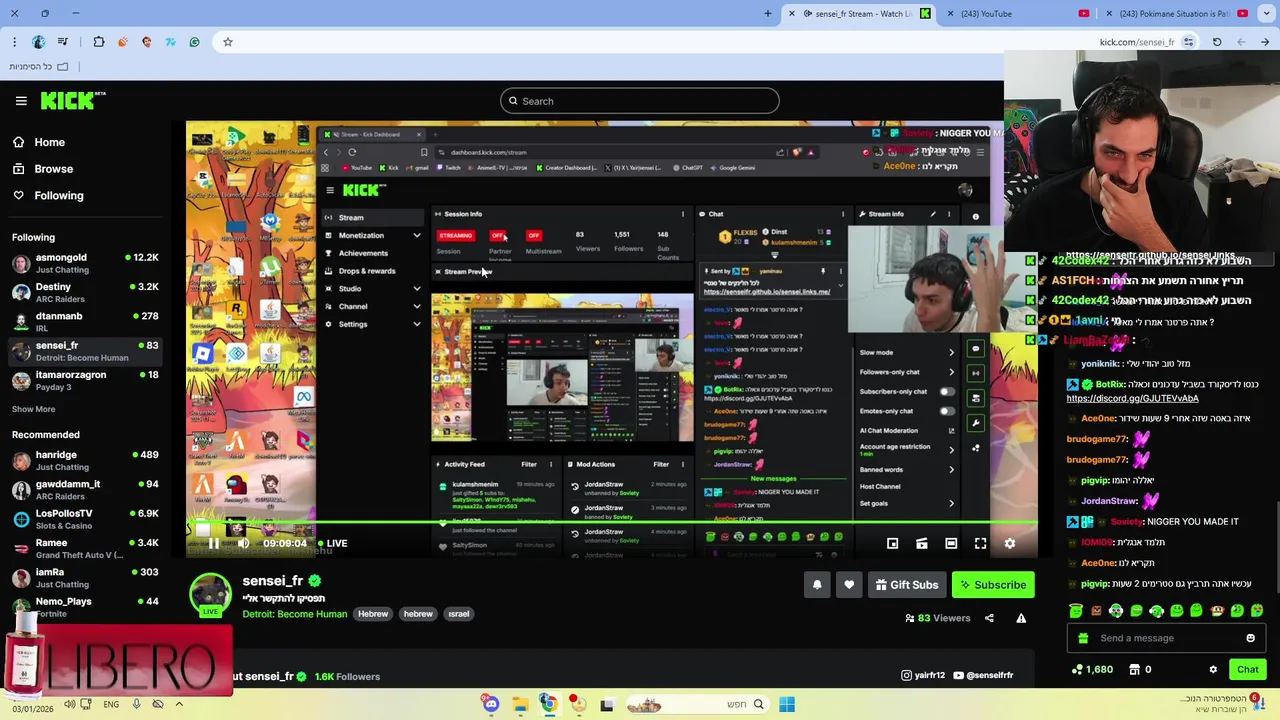Open Windows Start menu
The image size is (1280, 720).
coord(787,705)
